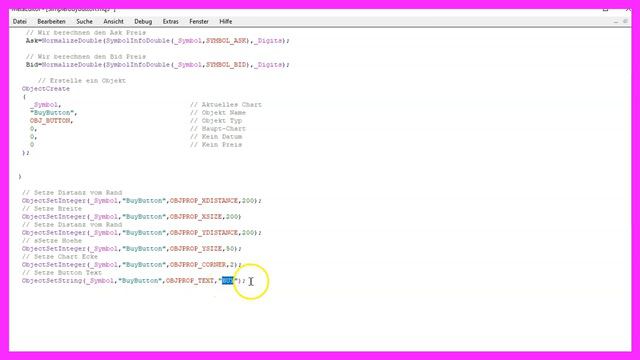Open the Extras menu
The width and height of the screenshot is (640, 360).
[171, 22]
